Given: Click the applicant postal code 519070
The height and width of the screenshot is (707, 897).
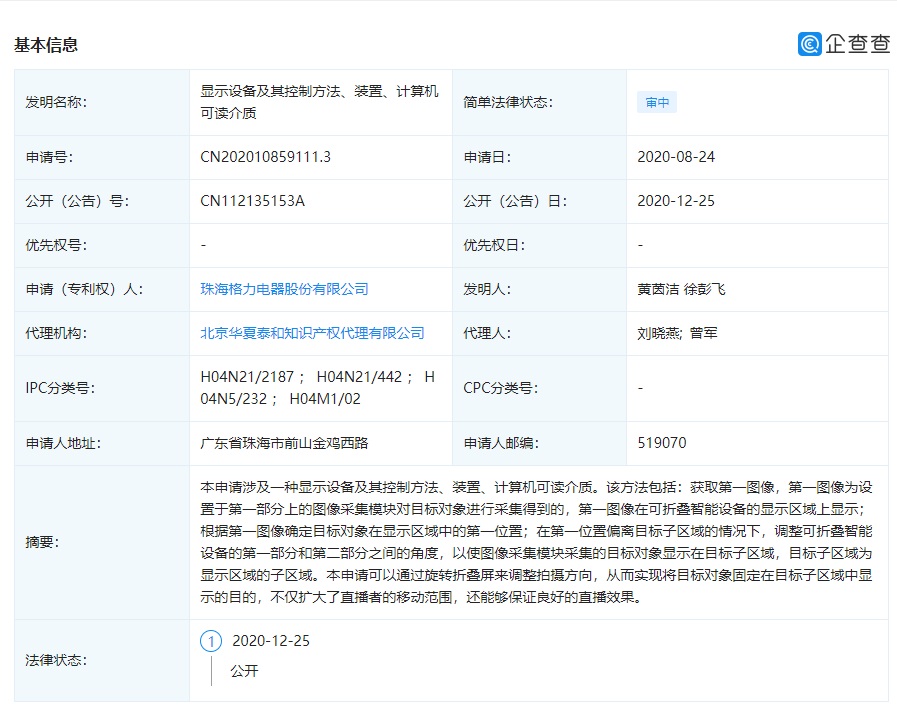Looking at the screenshot, I should pyautogui.click(x=662, y=442).
